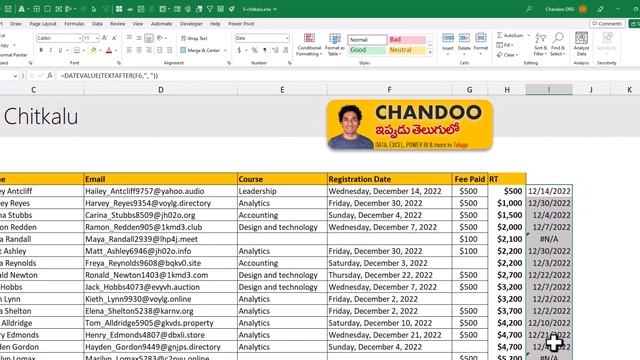Click the Borders icon
Viewport: 640px width, 360px height.
click(x=76, y=50)
